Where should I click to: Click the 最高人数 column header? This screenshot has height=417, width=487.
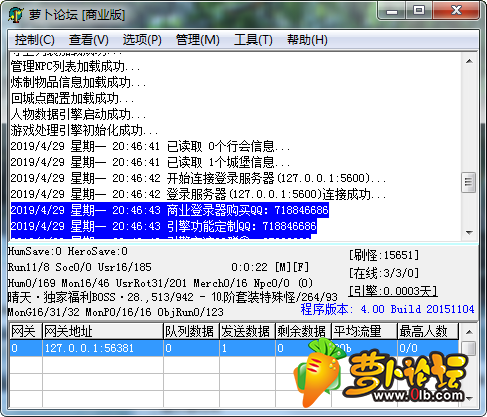coord(428,331)
